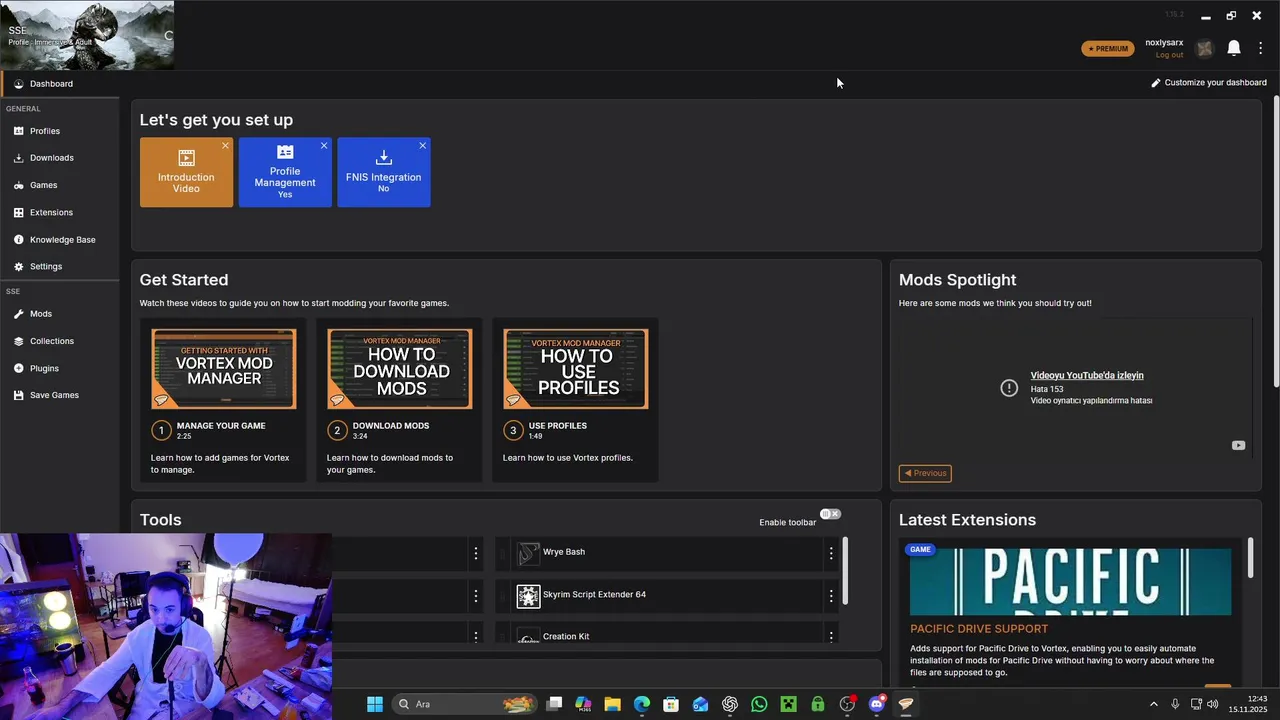The width and height of the screenshot is (1280, 720).
Task: Open the three-dot menu for Creation Kit
Action: coord(830,636)
